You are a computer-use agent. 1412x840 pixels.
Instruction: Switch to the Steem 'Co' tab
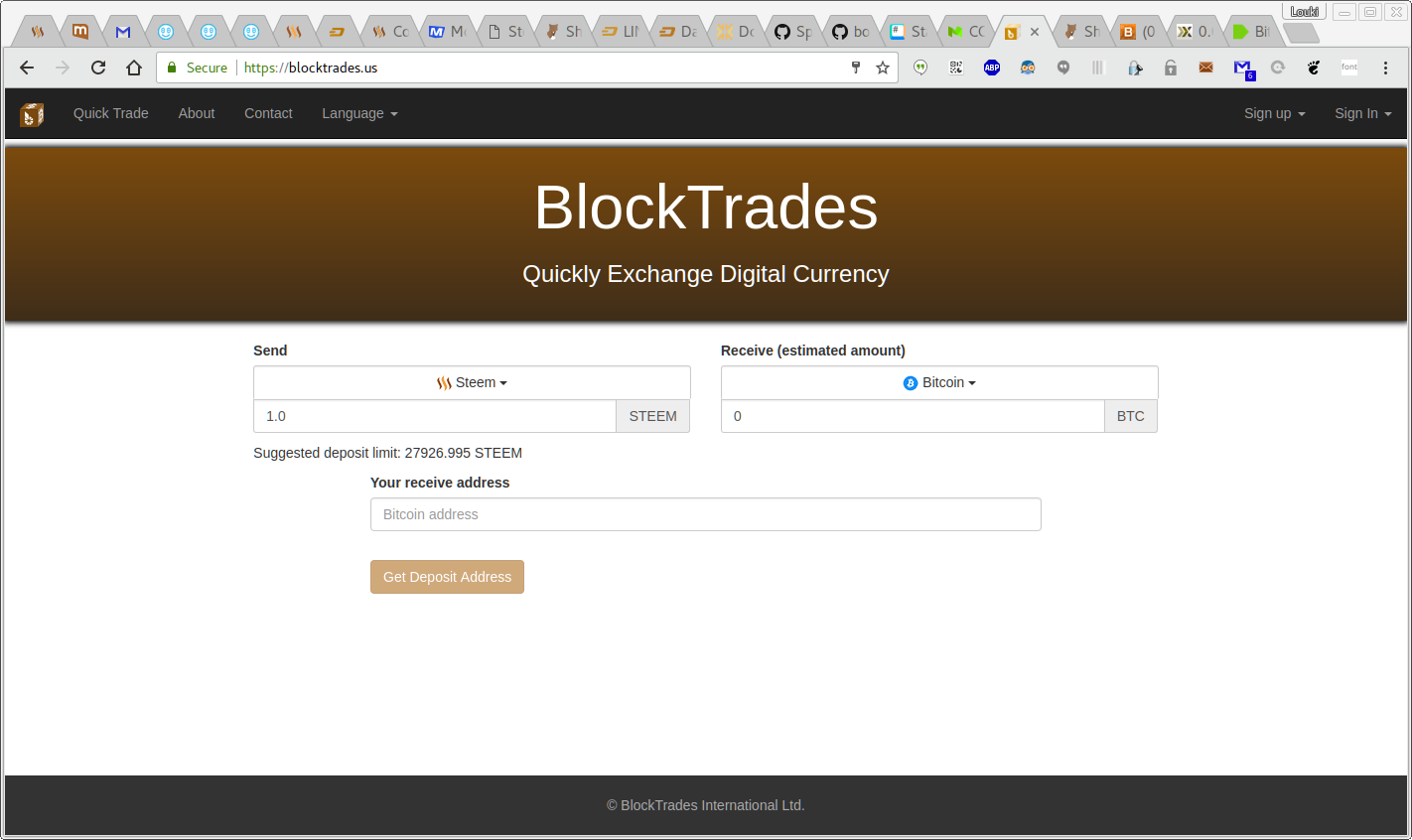coord(389,32)
